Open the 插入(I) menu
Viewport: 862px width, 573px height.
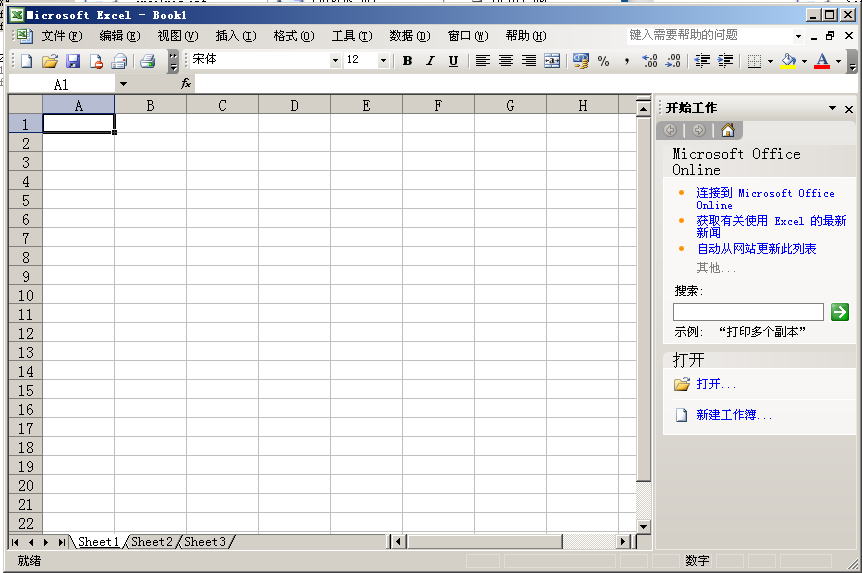pos(236,36)
